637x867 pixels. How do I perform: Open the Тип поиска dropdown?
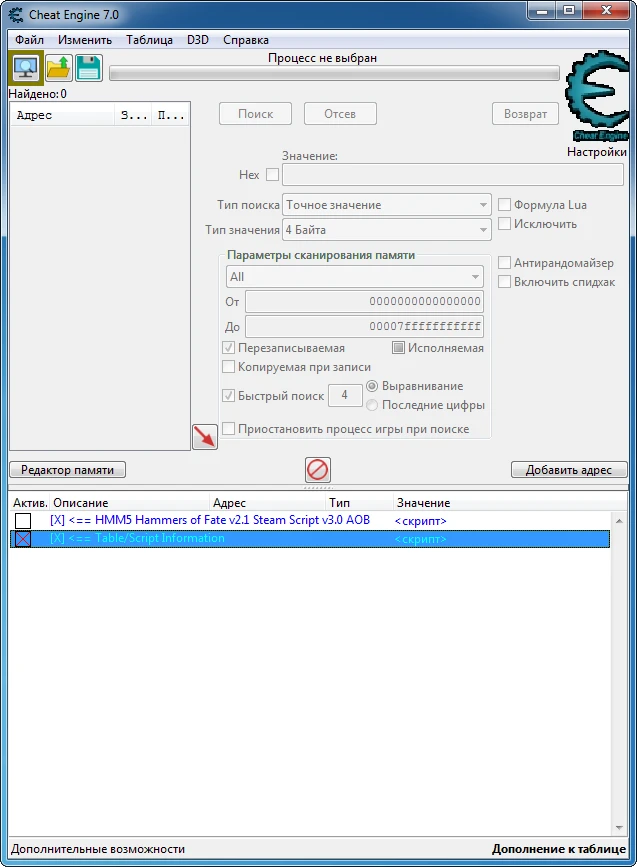point(387,205)
